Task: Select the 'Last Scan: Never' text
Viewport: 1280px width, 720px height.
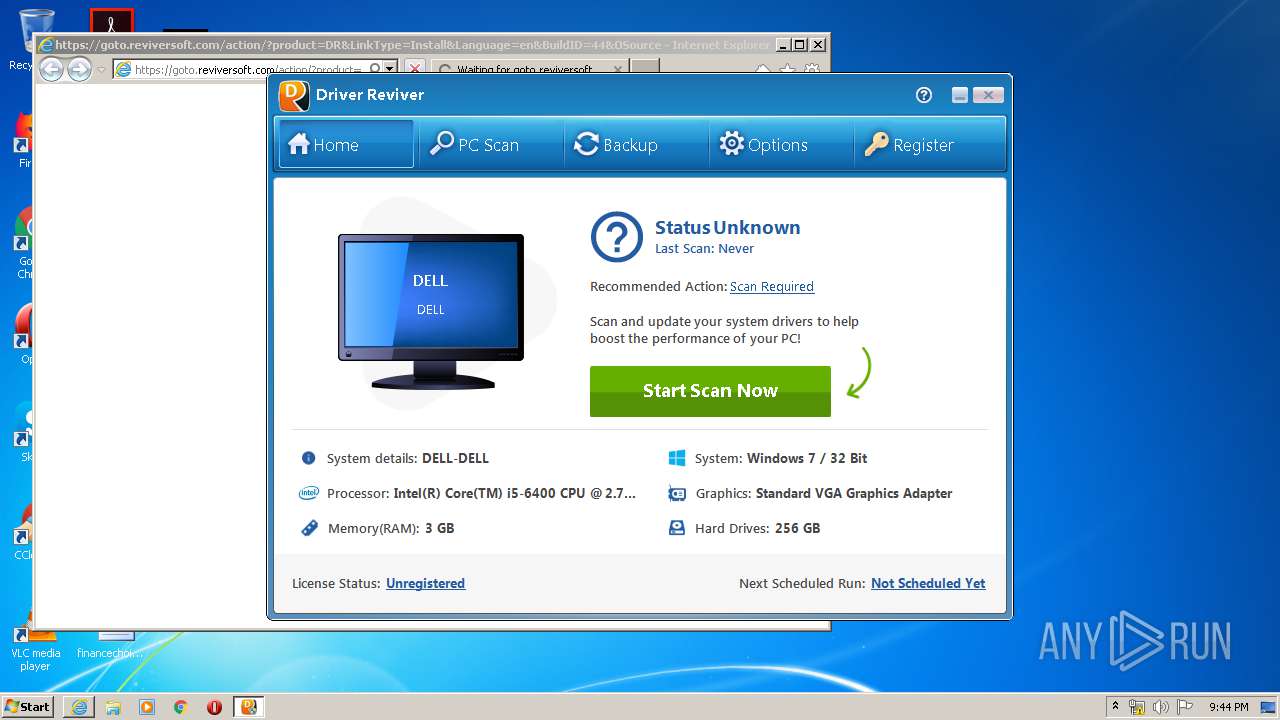Action: pyautogui.click(x=705, y=249)
